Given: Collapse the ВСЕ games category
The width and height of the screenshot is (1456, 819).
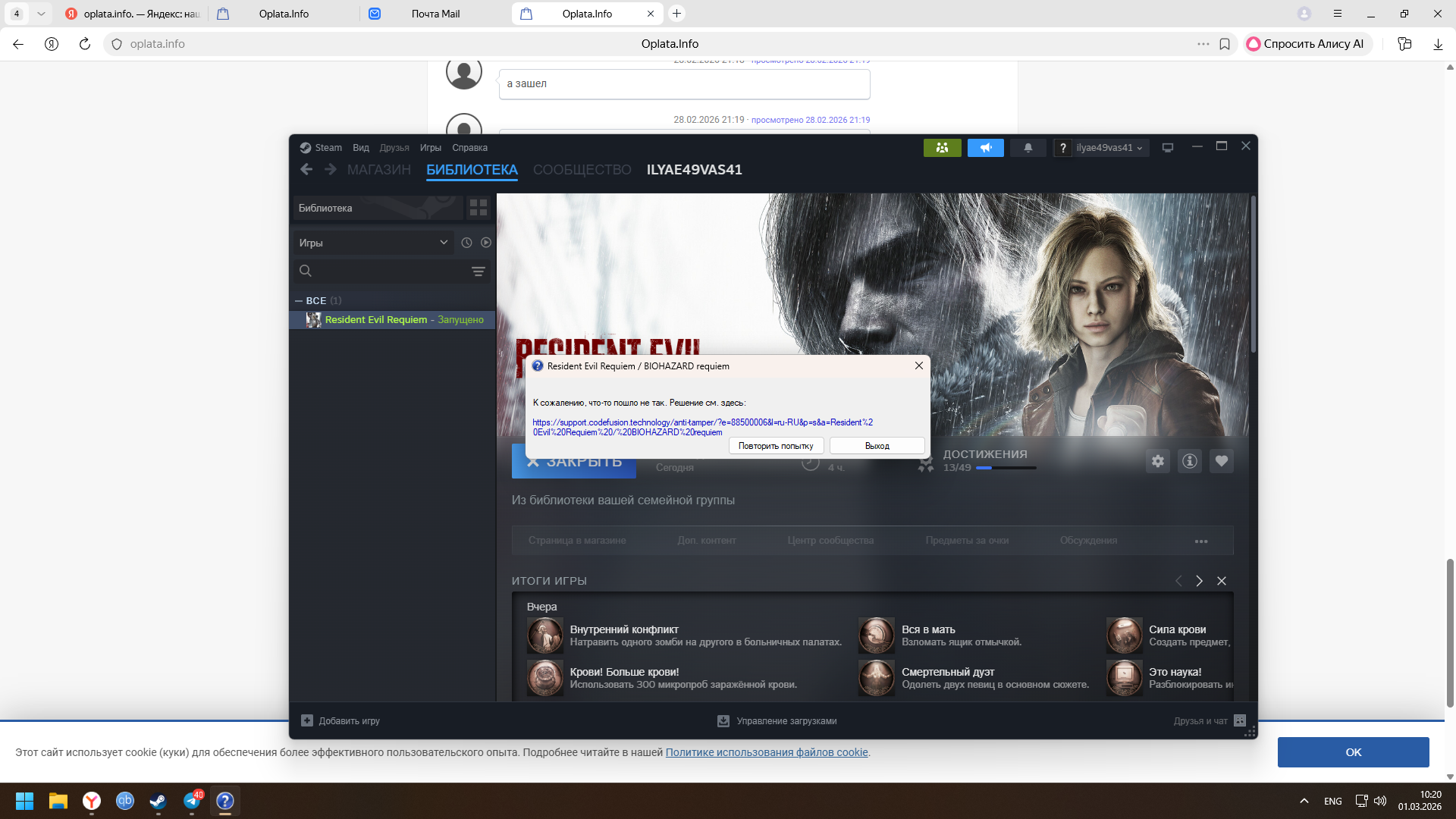Looking at the screenshot, I should tap(299, 301).
